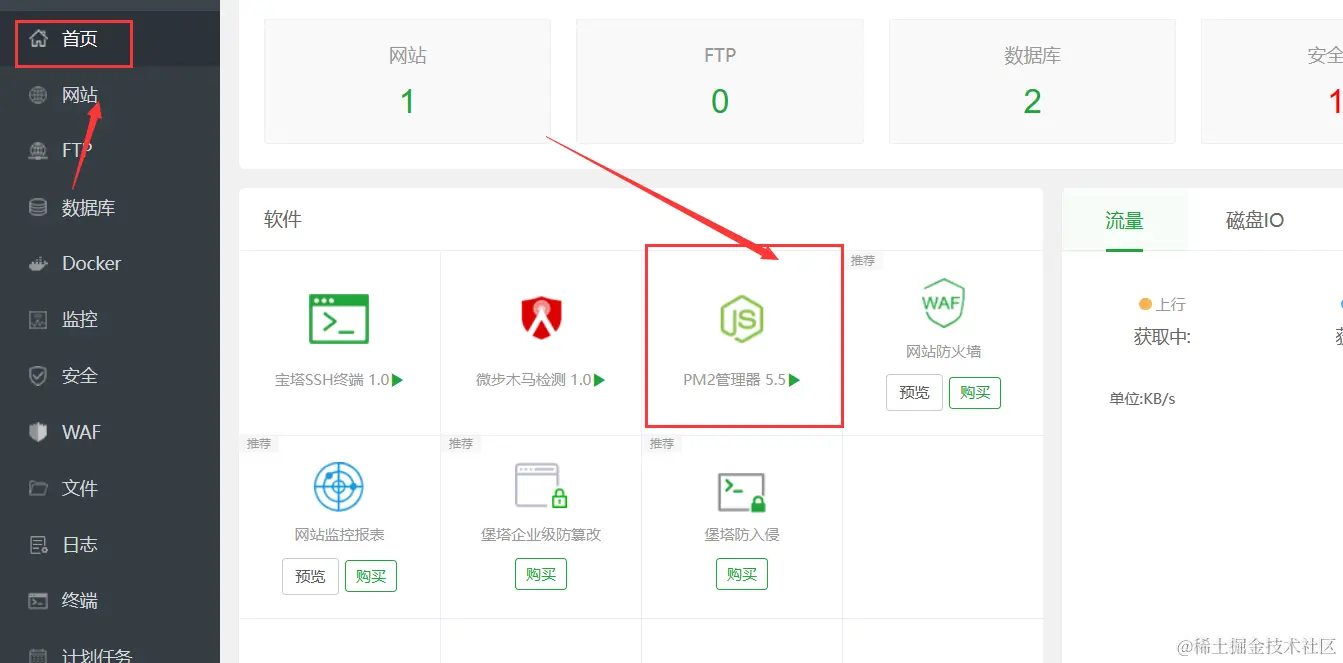
Task: Click 购买 button under 堡塔防入侵
Action: pyautogui.click(x=742, y=574)
